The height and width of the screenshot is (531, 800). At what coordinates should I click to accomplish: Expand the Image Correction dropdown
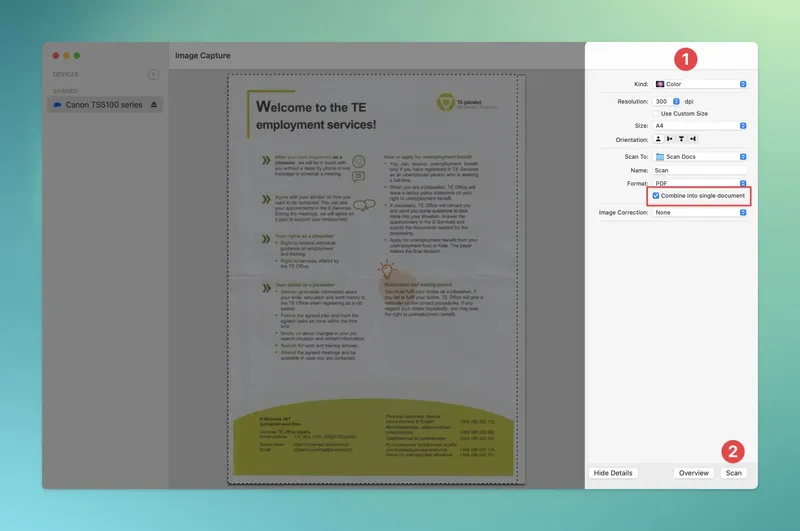pyautogui.click(x=700, y=212)
